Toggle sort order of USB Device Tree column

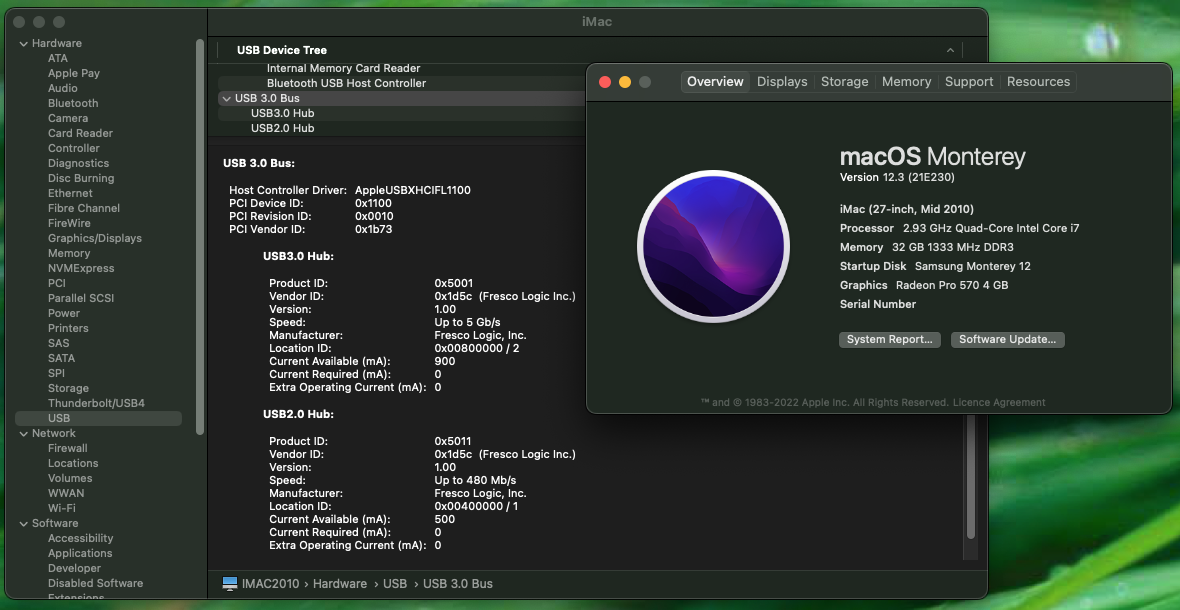coord(949,50)
